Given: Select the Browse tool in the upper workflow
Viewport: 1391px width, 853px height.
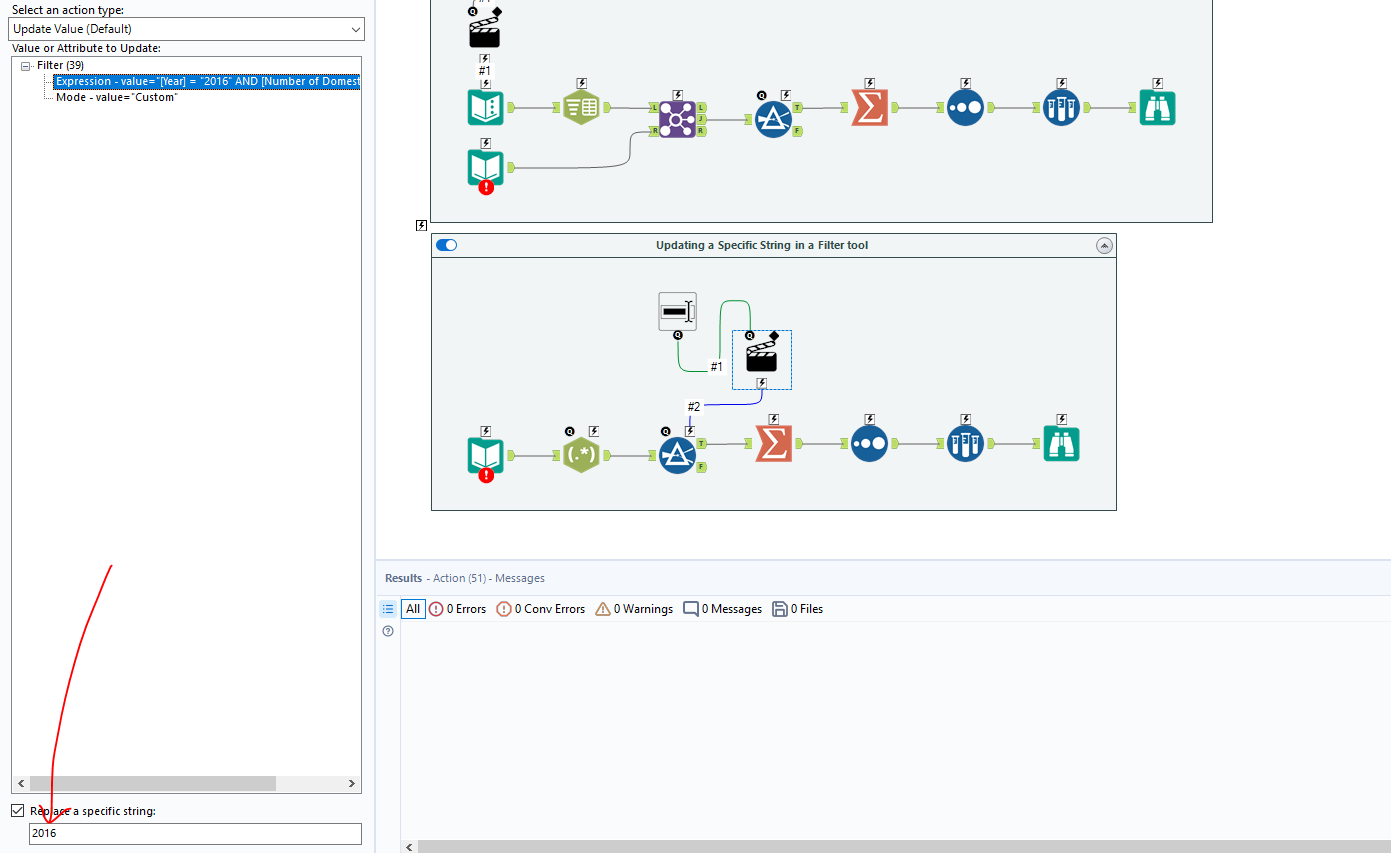Looking at the screenshot, I should 1157,107.
